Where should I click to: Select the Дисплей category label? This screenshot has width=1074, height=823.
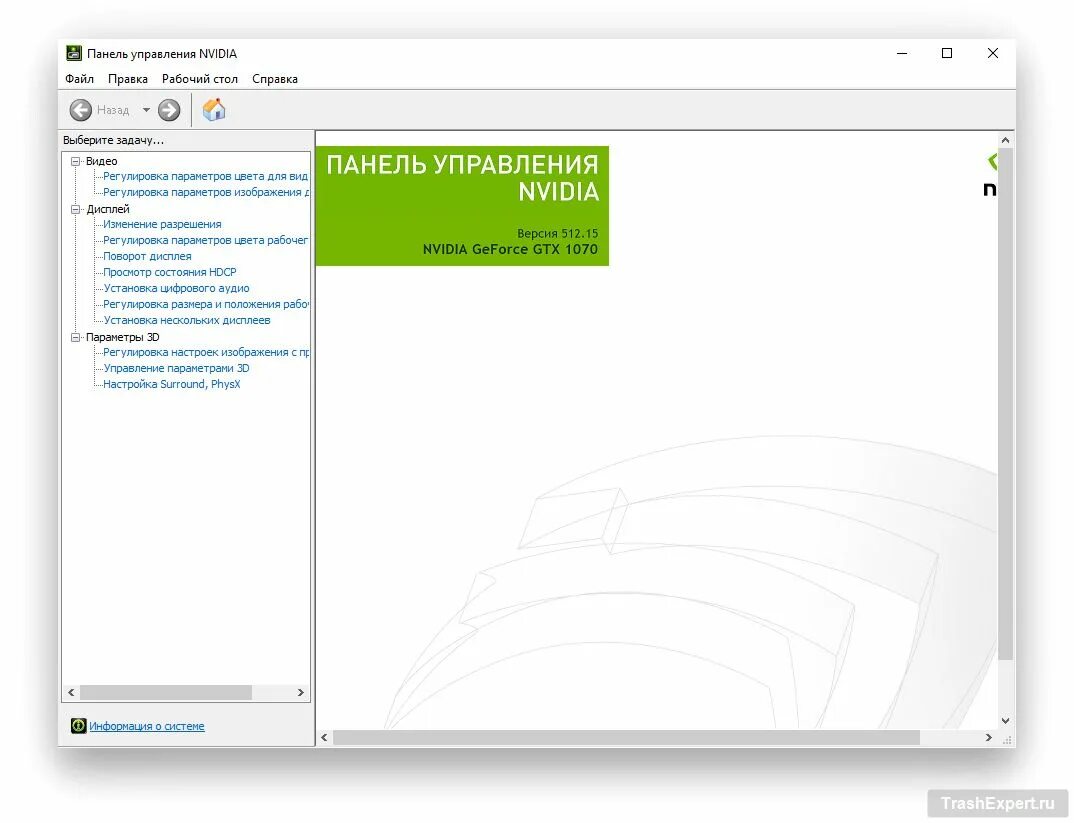(x=108, y=209)
